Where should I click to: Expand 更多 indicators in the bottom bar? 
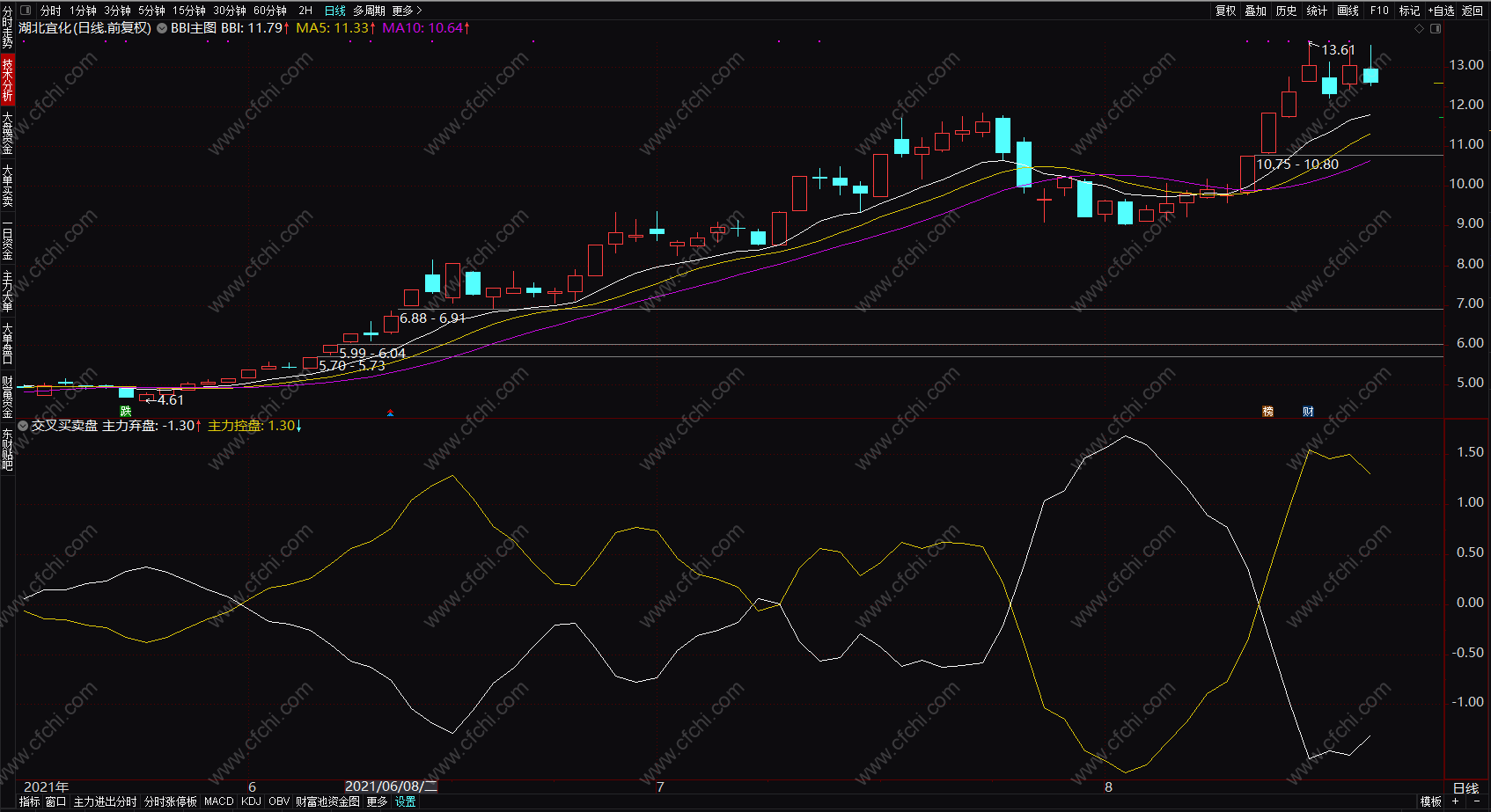click(377, 801)
